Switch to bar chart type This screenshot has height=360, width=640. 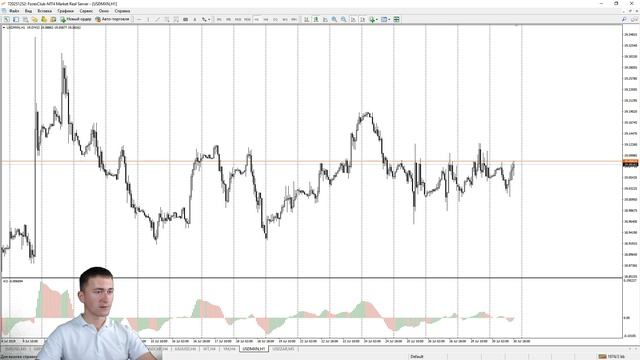pos(307,19)
